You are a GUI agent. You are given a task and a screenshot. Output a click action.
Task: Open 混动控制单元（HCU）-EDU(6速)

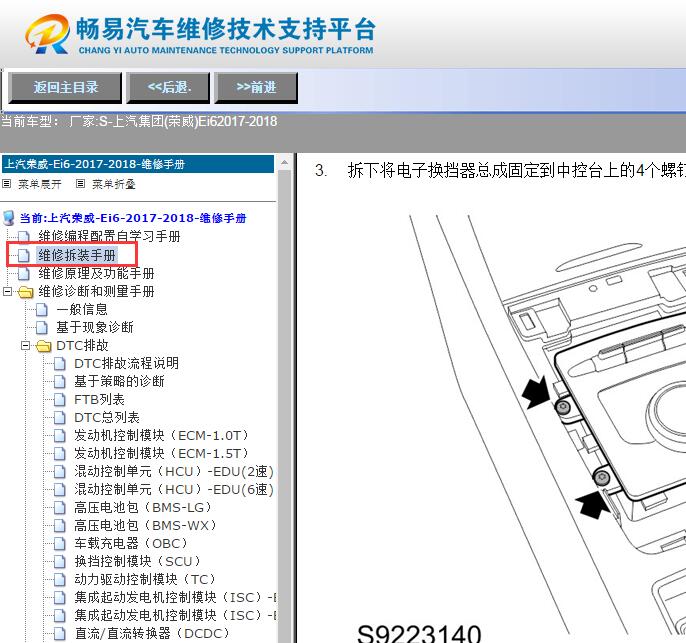[174, 489]
